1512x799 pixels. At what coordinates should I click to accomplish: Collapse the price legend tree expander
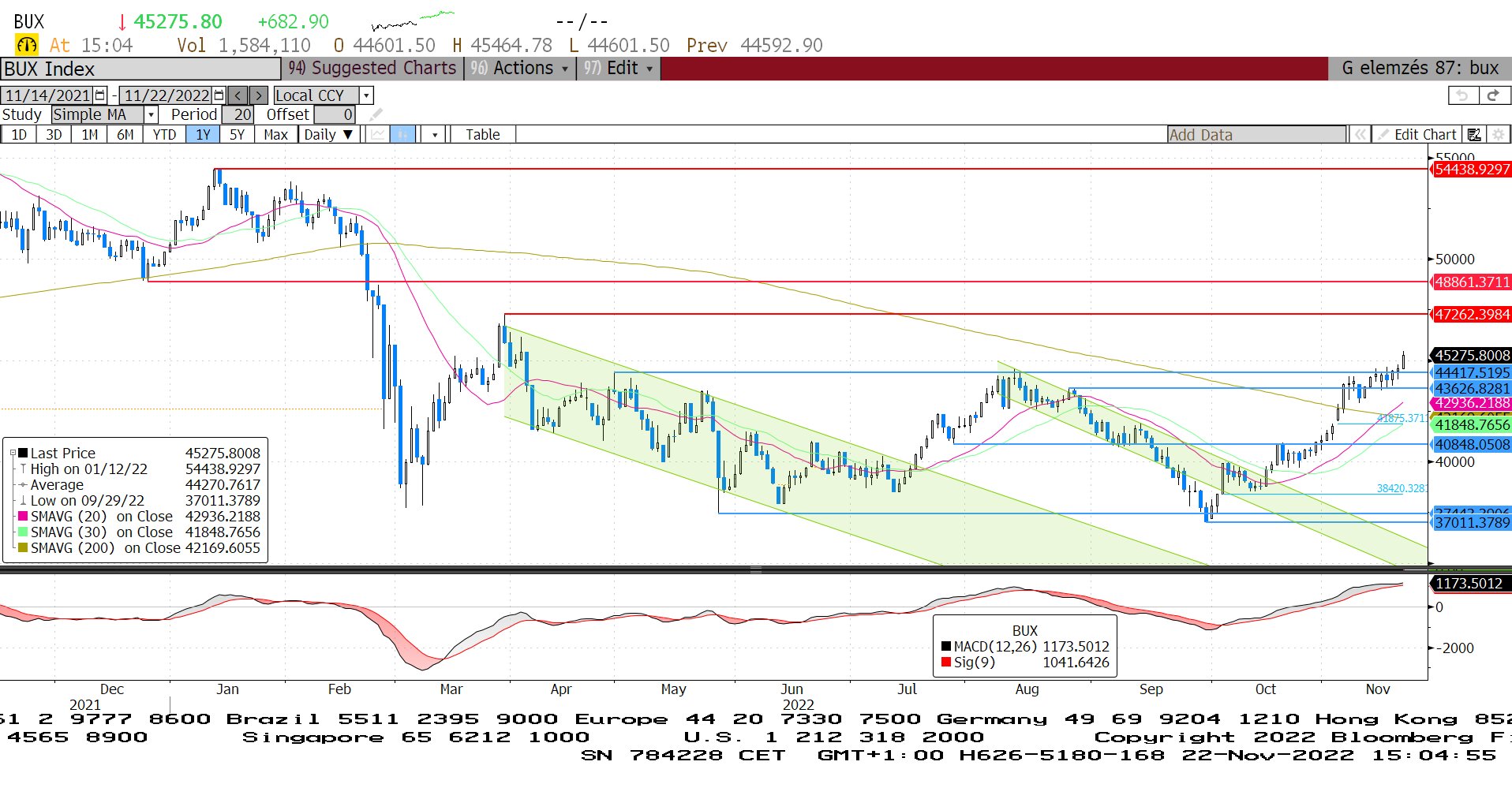[13, 454]
